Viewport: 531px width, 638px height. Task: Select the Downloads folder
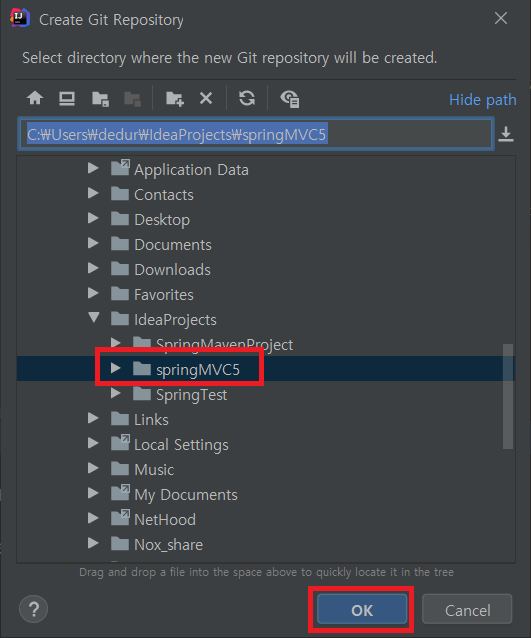172,270
